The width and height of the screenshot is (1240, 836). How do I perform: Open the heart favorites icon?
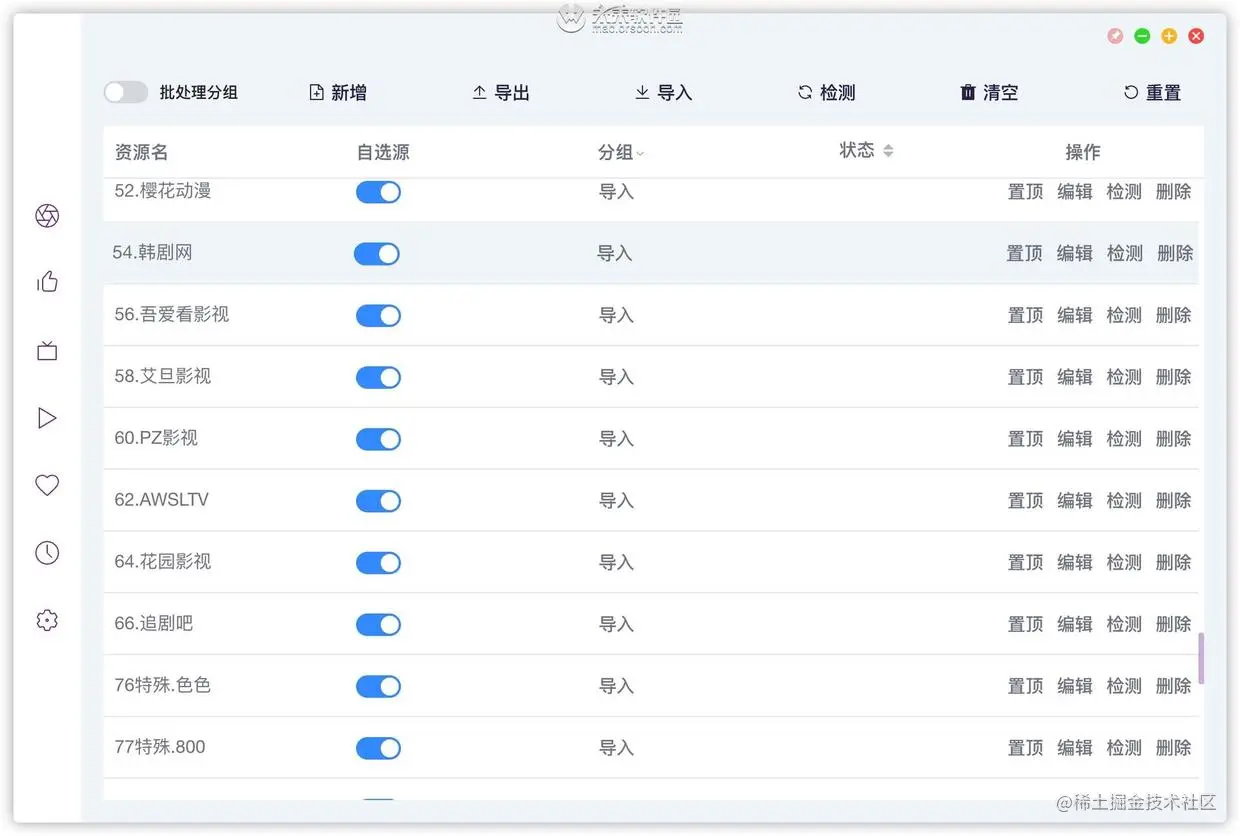click(47, 485)
